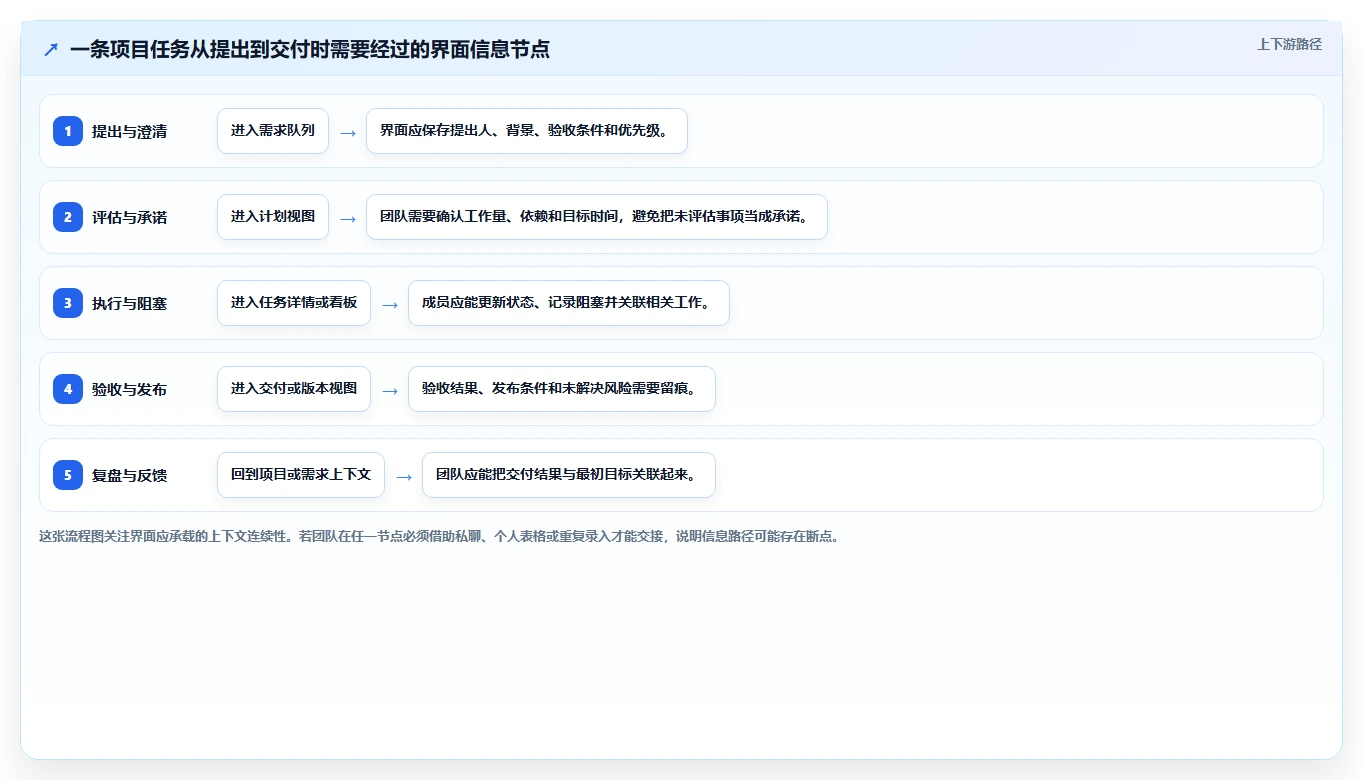Click the 上下游路径 label
The image size is (1363, 780).
[x=1289, y=44]
